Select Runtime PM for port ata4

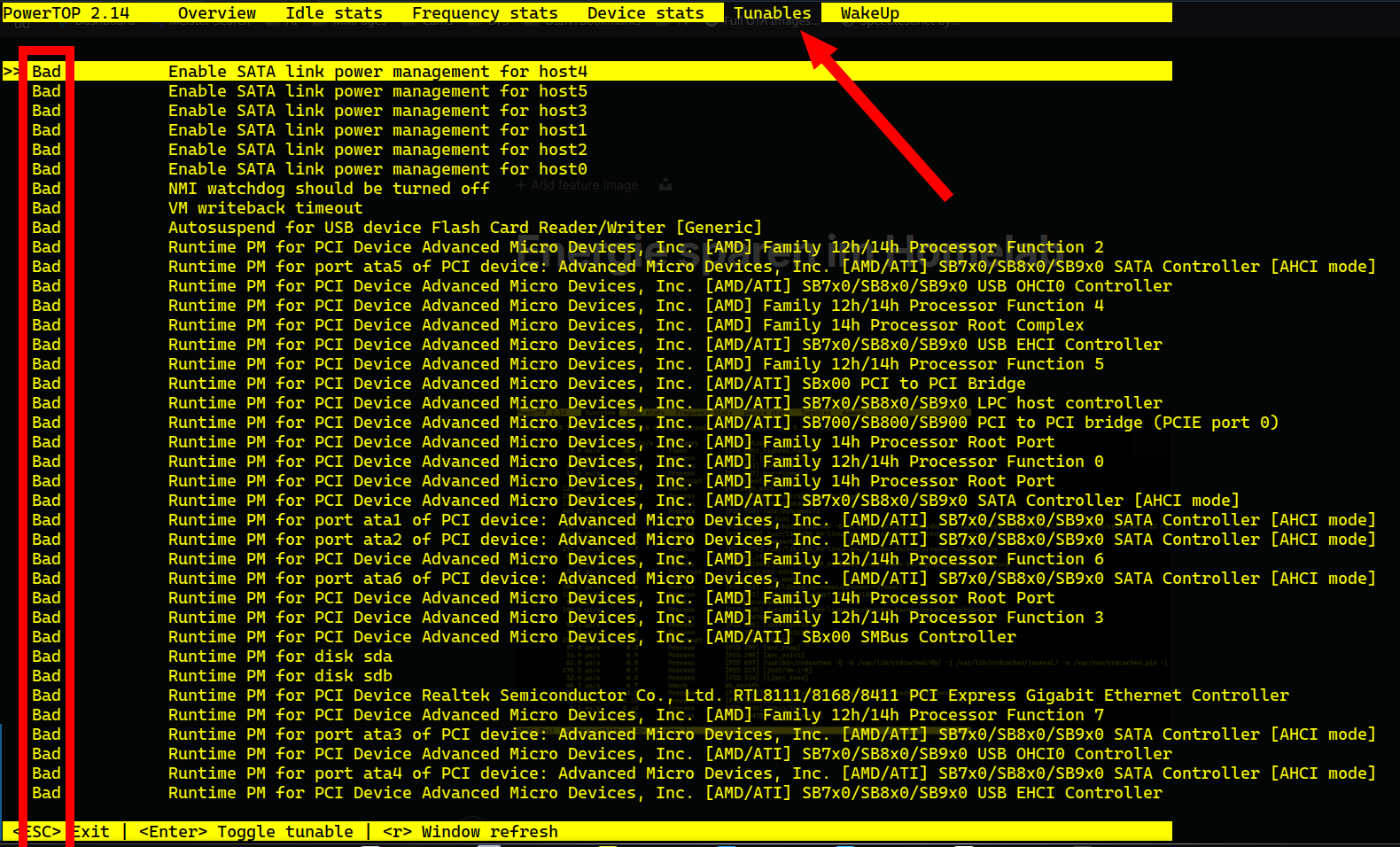pos(772,773)
